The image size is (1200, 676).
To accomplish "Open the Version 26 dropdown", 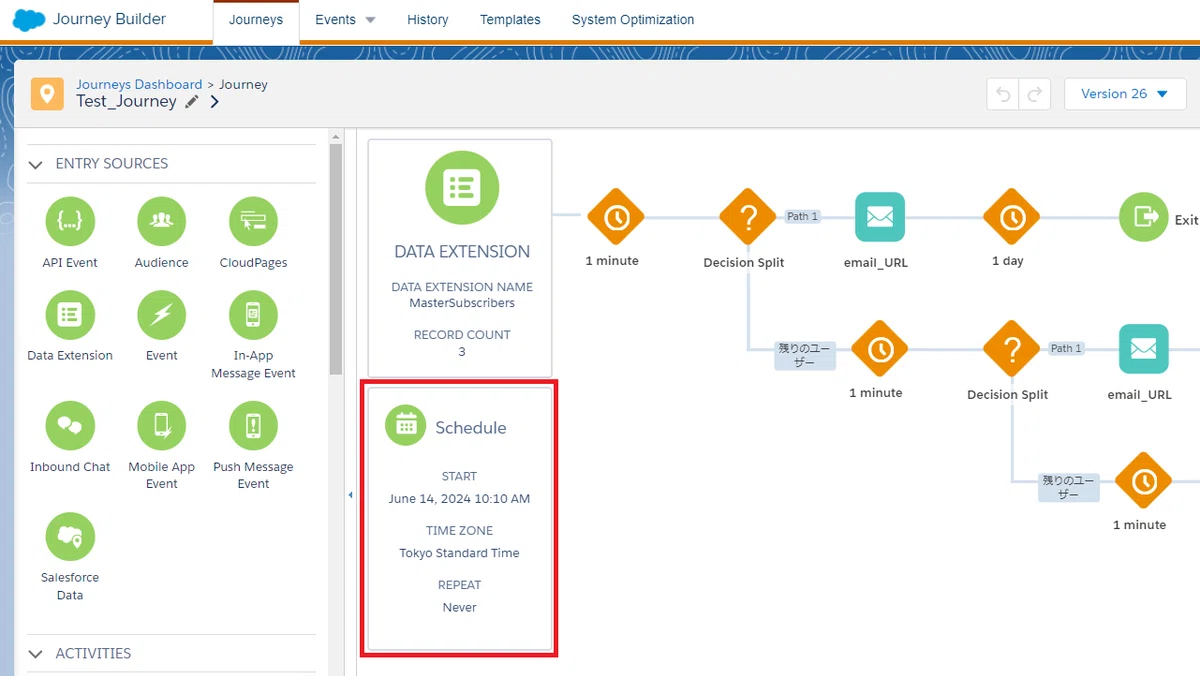I will click(1125, 94).
